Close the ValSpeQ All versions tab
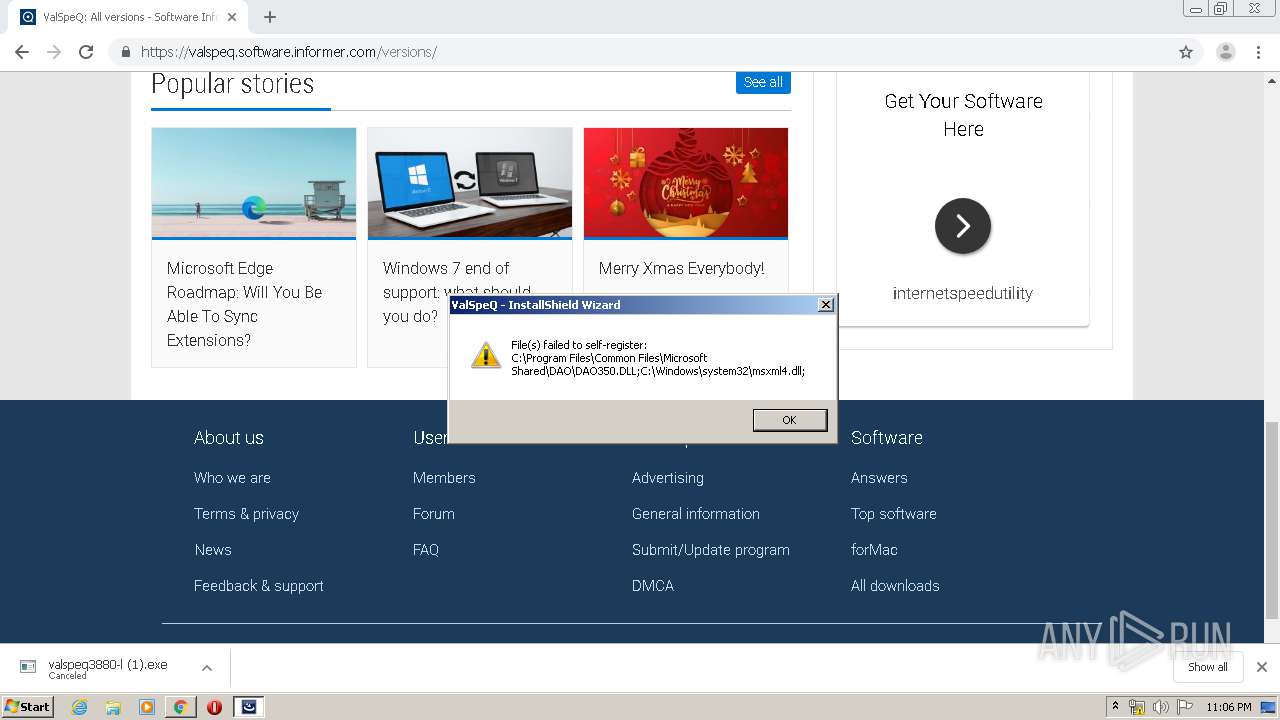 pos(232,17)
